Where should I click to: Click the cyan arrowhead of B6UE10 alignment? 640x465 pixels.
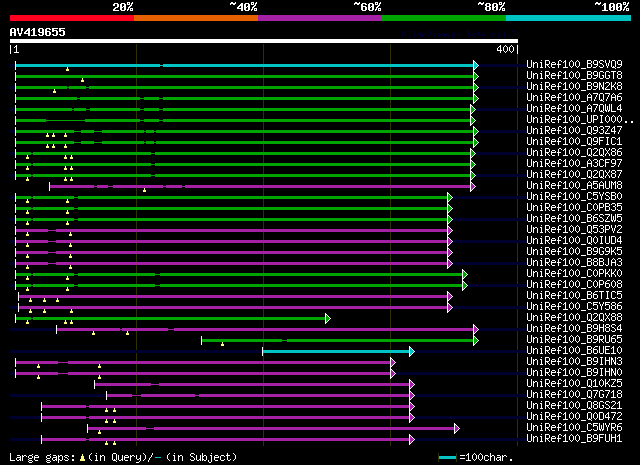(x=412, y=351)
